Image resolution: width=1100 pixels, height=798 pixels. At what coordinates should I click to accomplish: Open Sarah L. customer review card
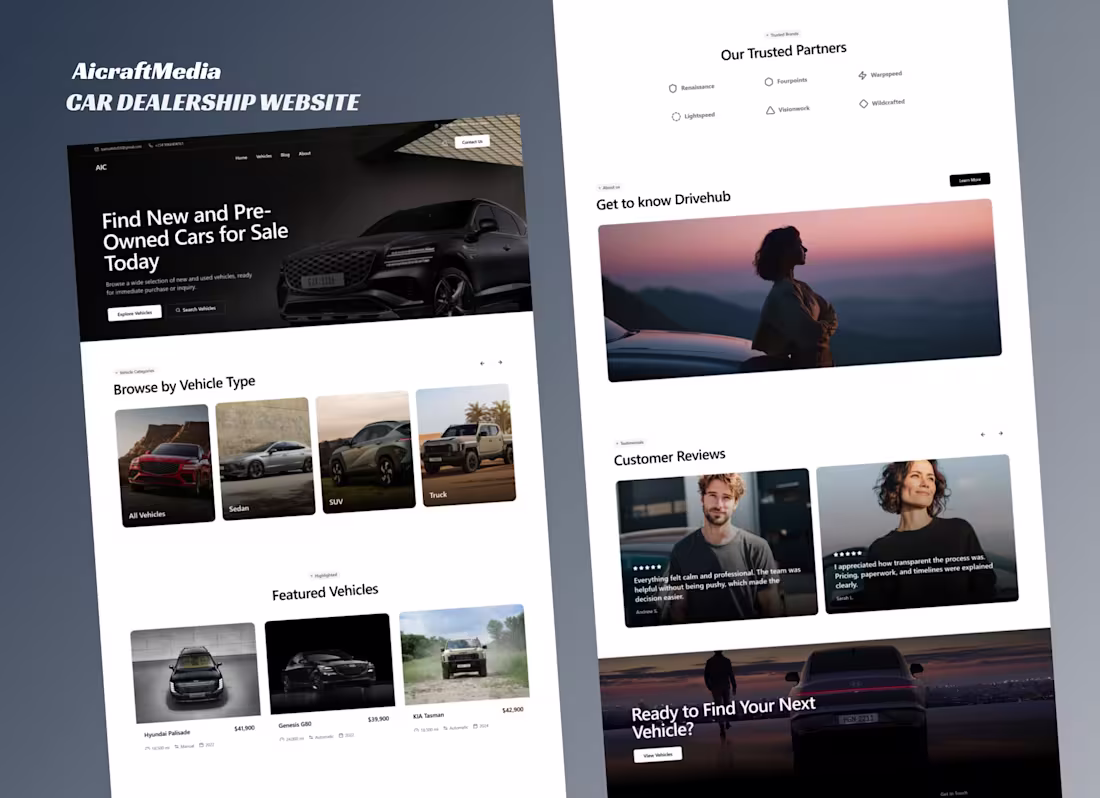coord(918,534)
